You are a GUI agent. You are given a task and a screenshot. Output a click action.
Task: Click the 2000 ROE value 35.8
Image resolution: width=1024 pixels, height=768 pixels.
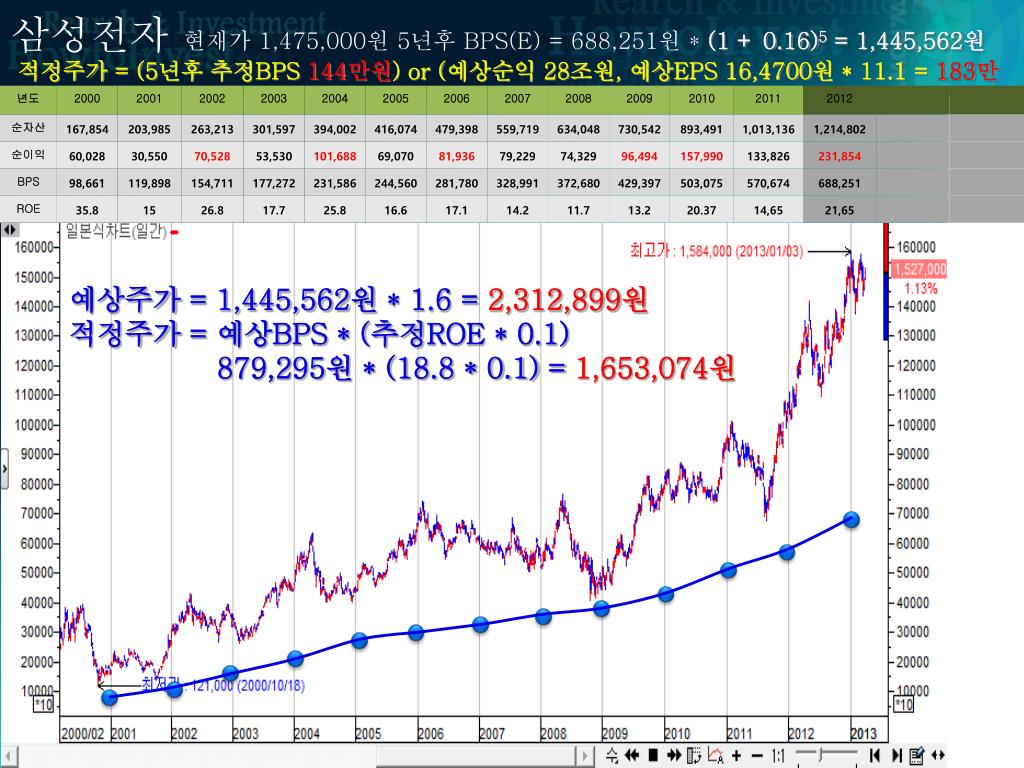click(x=87, y=210)
